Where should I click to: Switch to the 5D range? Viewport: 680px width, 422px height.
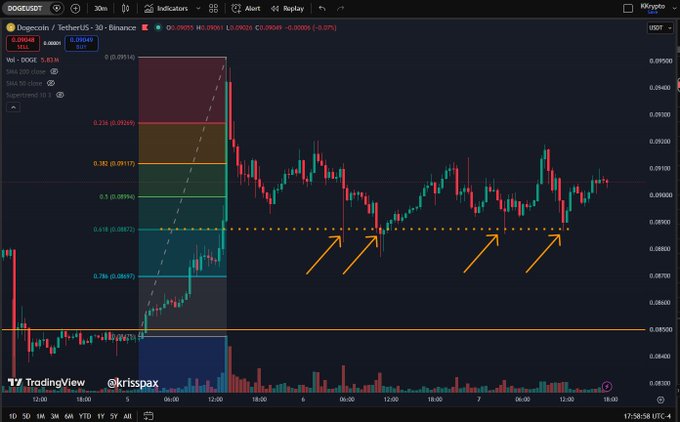[x=26, y=416]
